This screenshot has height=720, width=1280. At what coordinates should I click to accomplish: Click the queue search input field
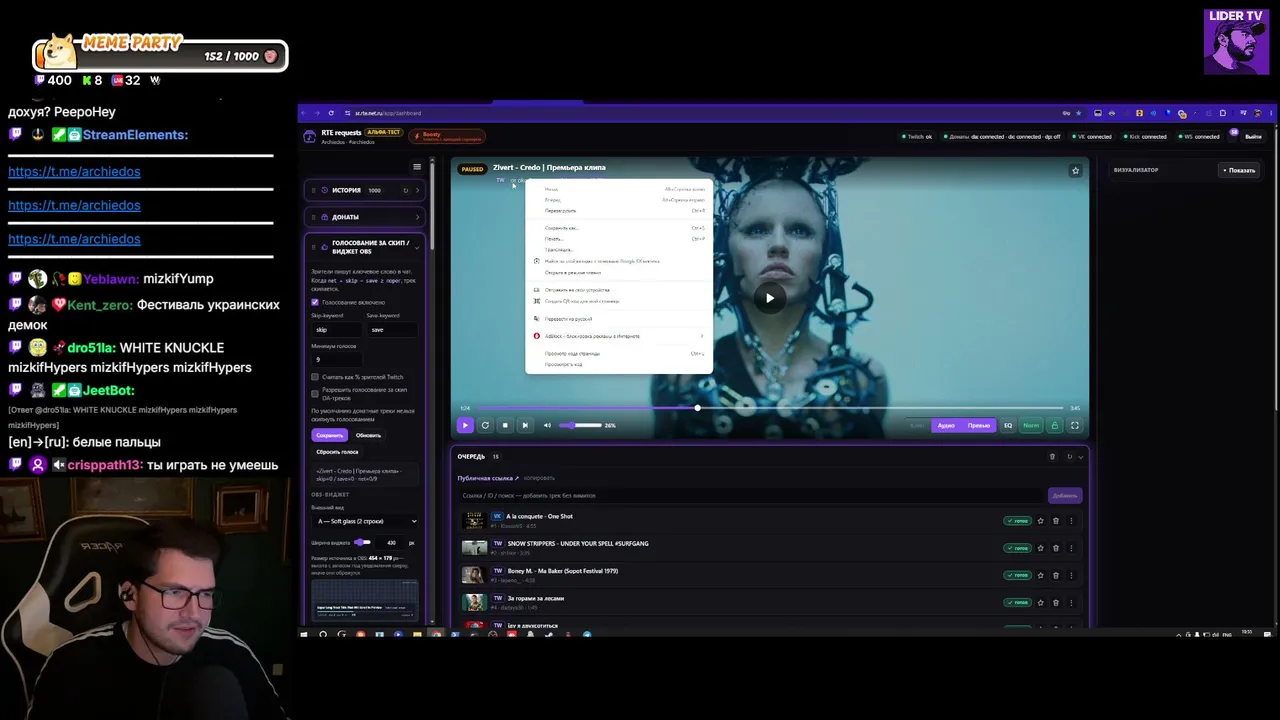pos(752,495)
